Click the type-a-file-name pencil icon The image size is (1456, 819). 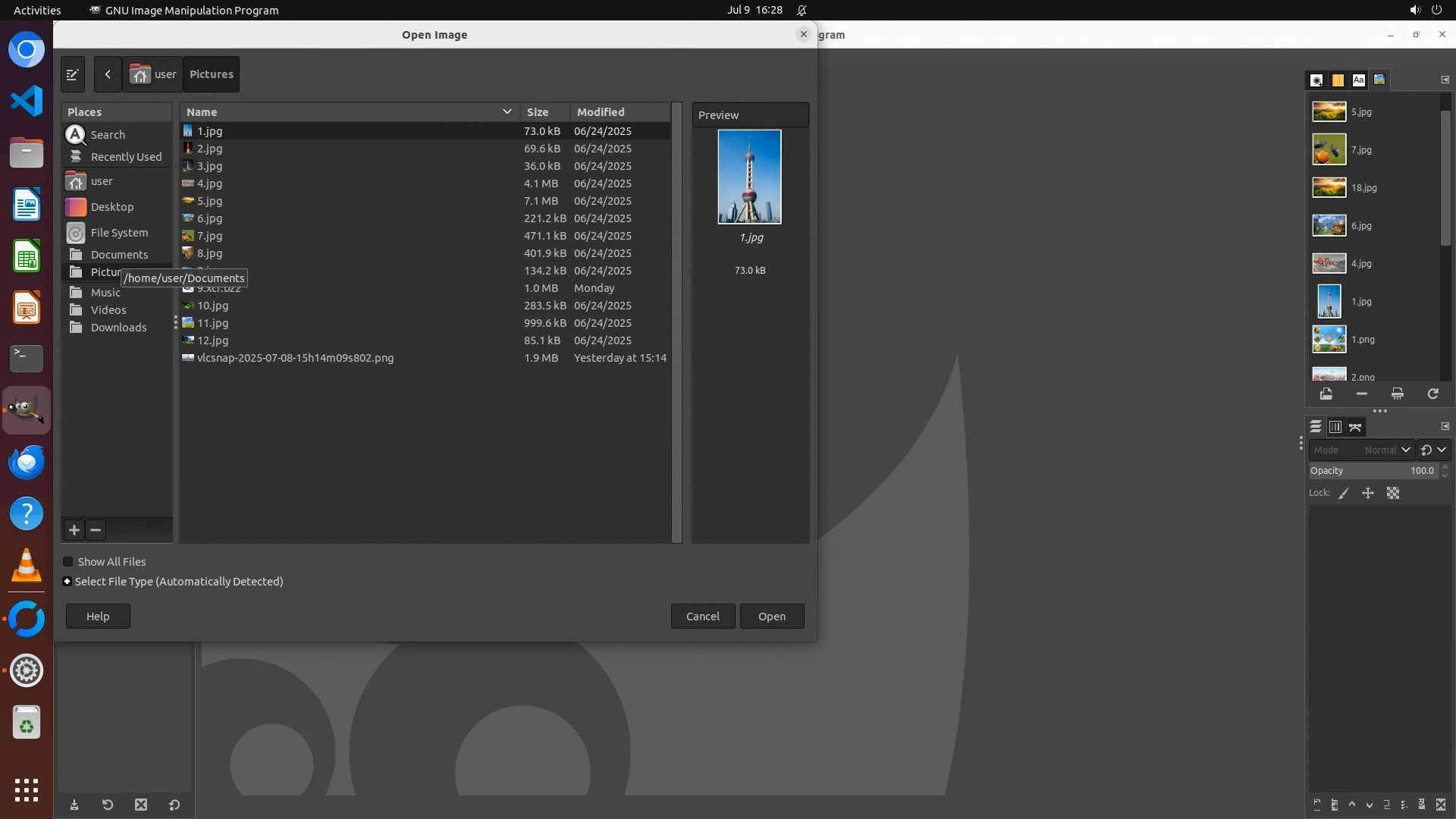pyautogui.click(x=73, y=74)
